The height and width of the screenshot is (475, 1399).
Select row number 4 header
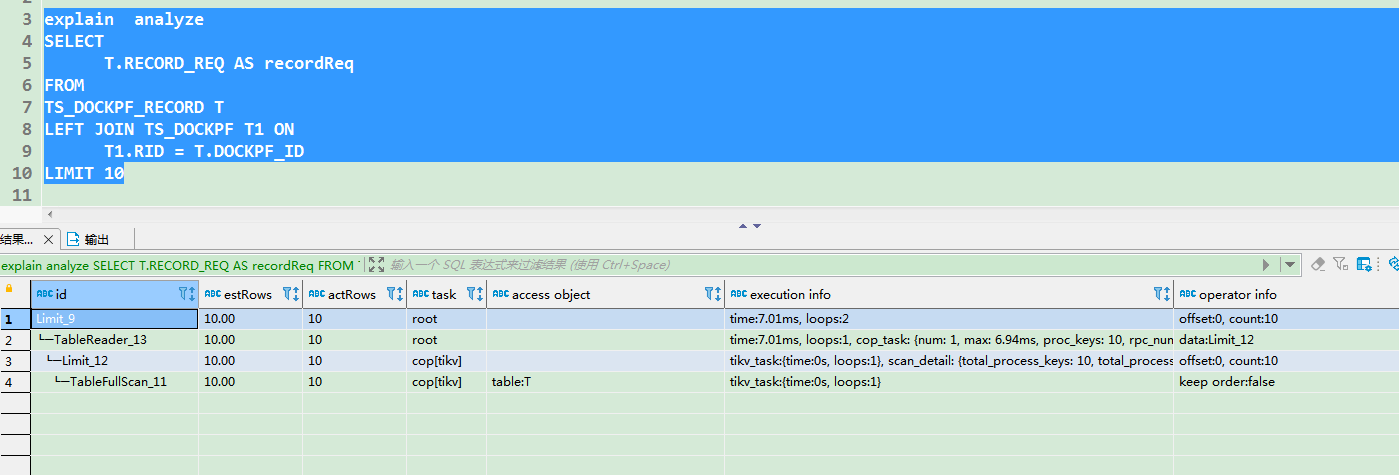15,382
